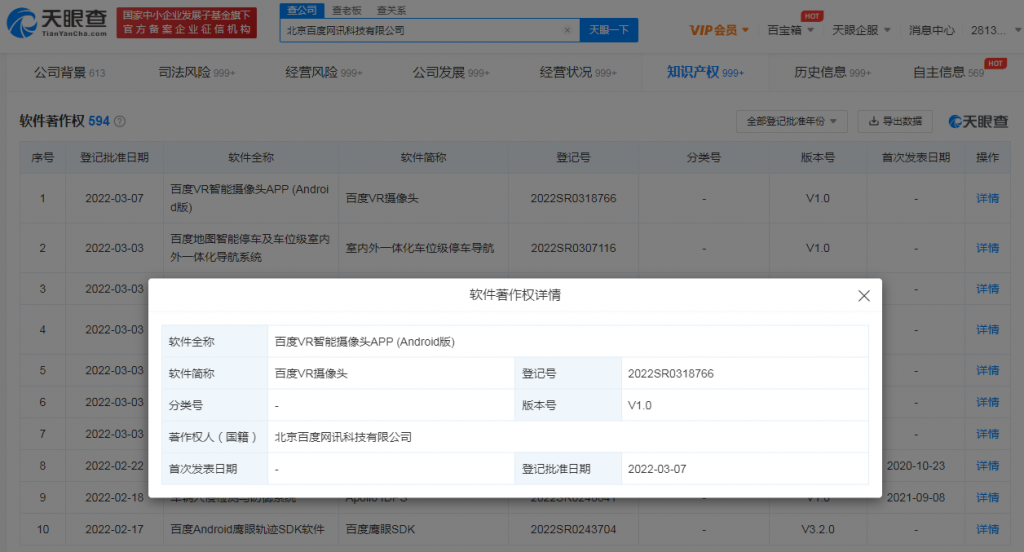The width and height of the screenshot is (1024, 552).
Task: Click the 天眼一下 search button
Action: 609,30
